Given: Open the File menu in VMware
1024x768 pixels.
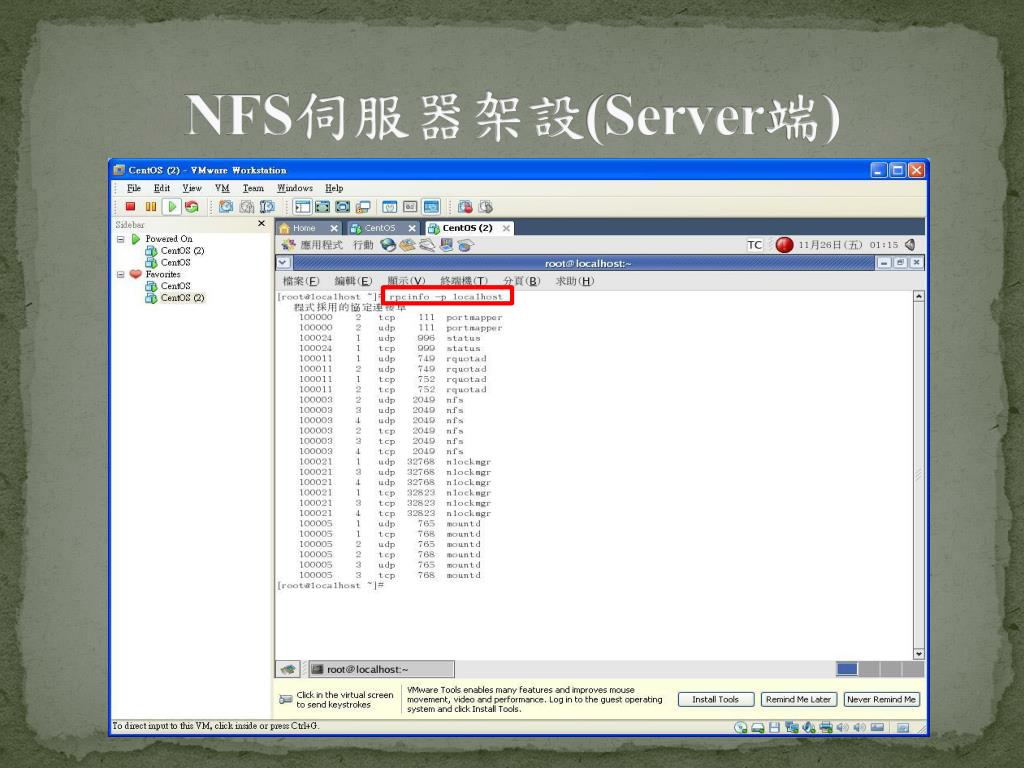Looking at the screenshot, I should pyautogui.click(x=134, y=188).
